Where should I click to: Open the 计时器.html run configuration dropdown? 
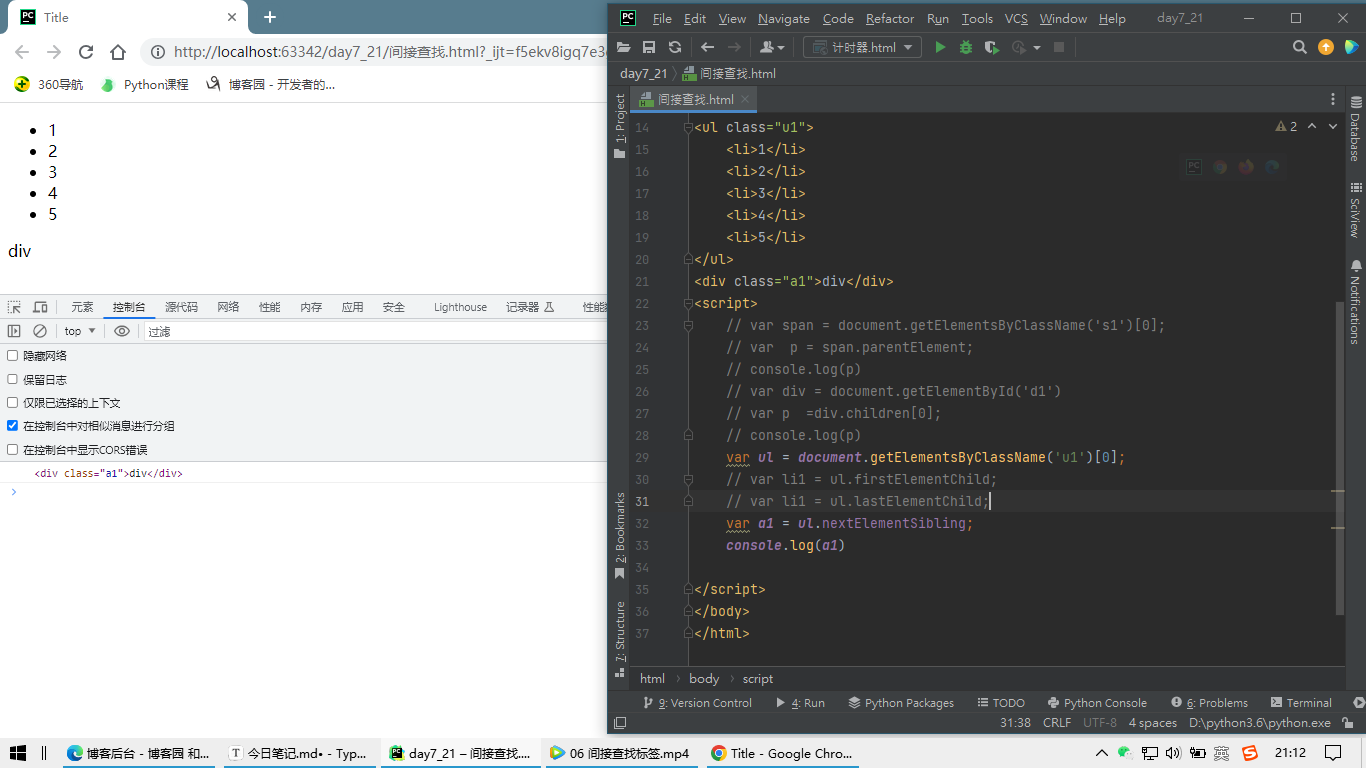[x=863, y=47]
